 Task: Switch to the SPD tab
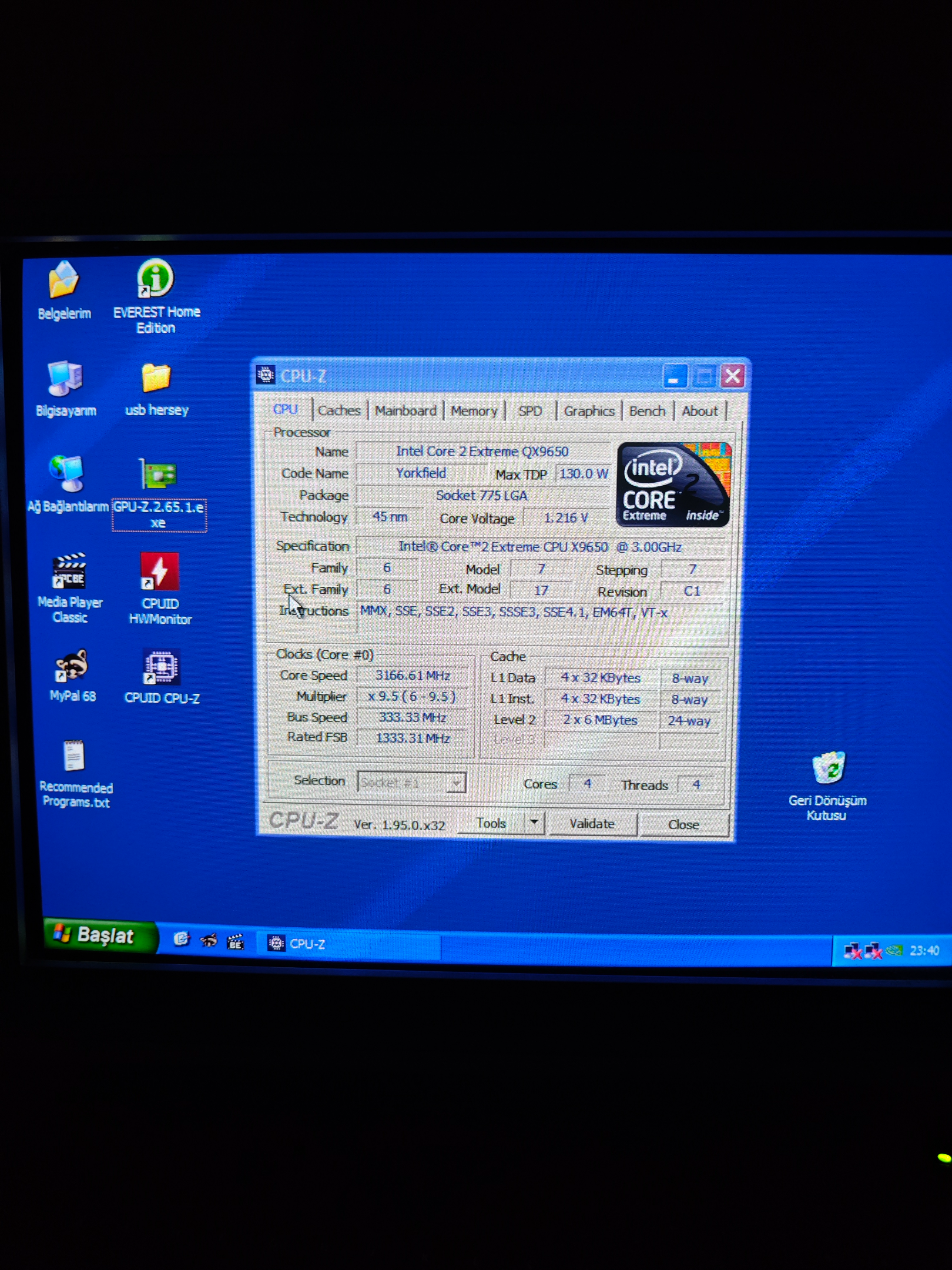coord(530,411)
